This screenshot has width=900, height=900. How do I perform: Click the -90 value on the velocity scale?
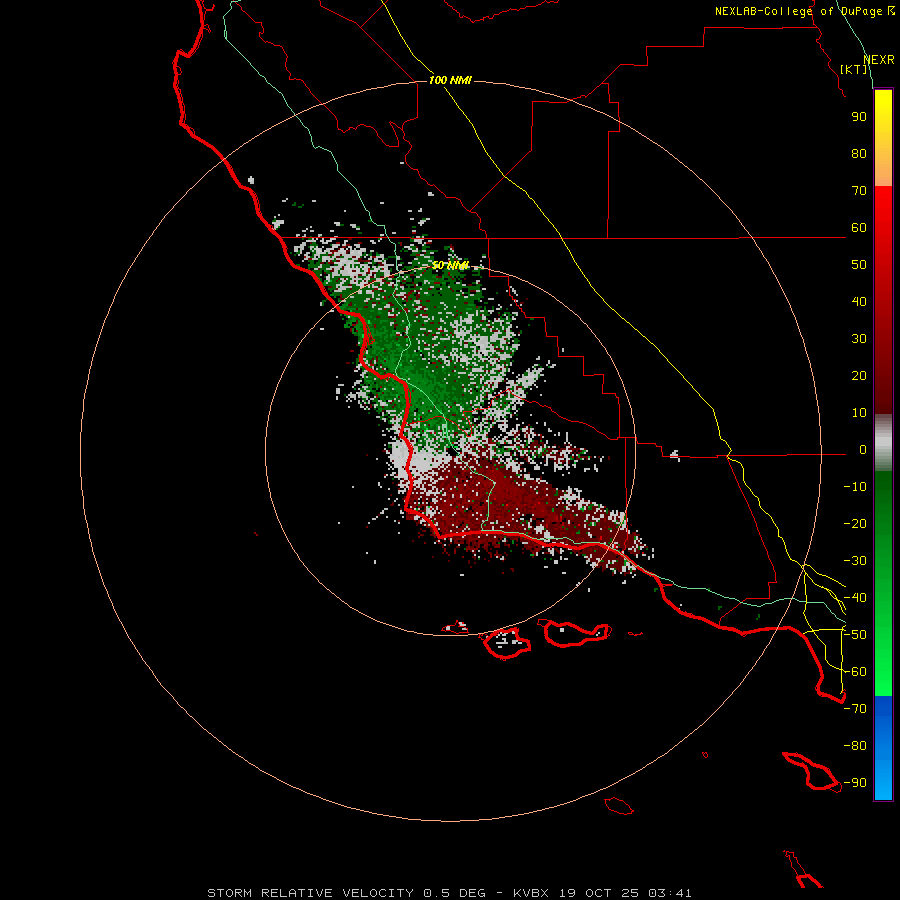pos(855,783)
